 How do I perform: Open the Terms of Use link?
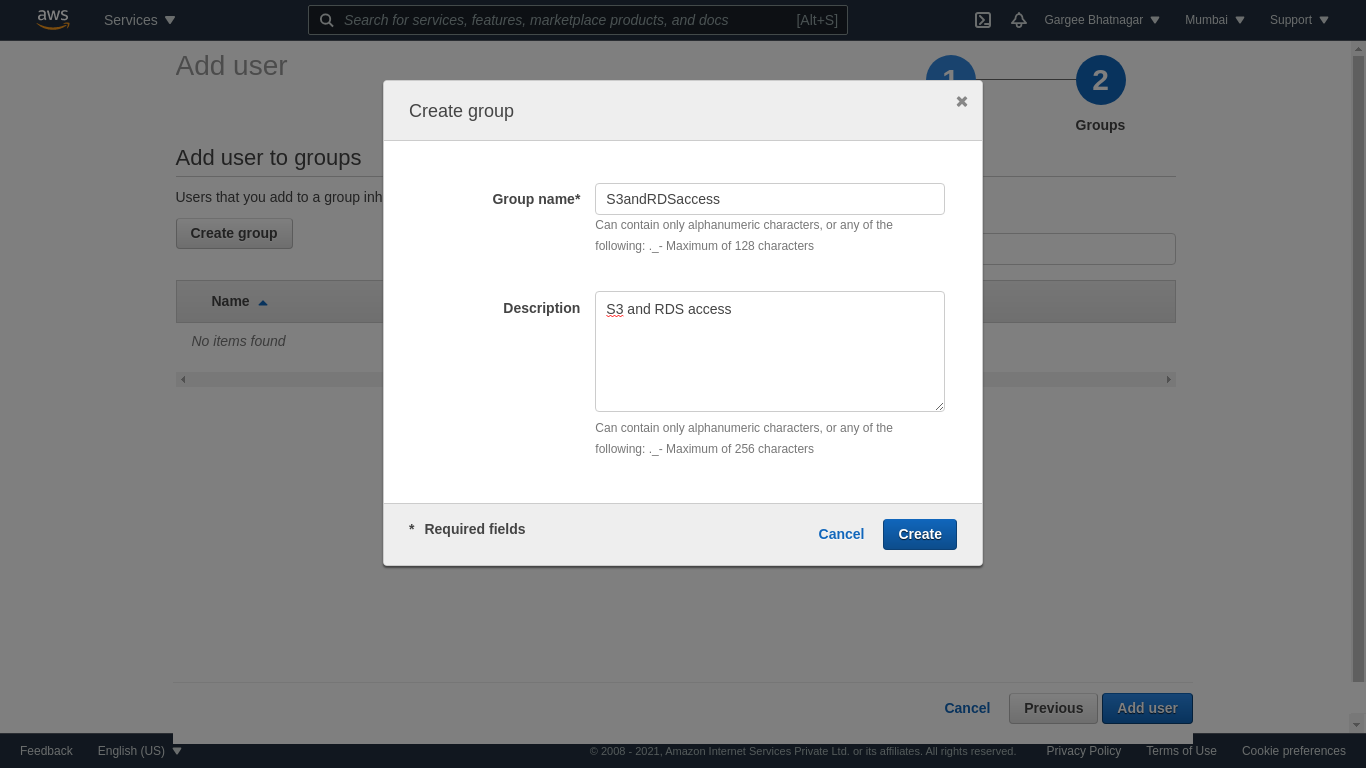coord(1181,751)
